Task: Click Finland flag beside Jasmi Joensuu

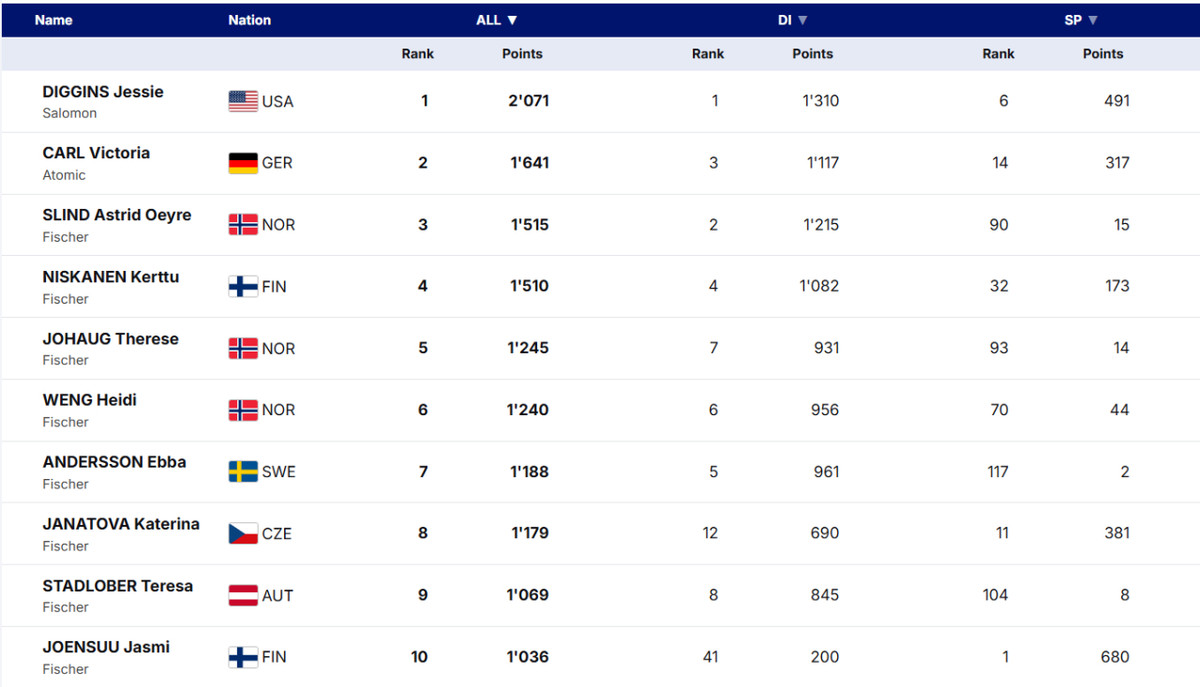Action: (x=243, y=658)
